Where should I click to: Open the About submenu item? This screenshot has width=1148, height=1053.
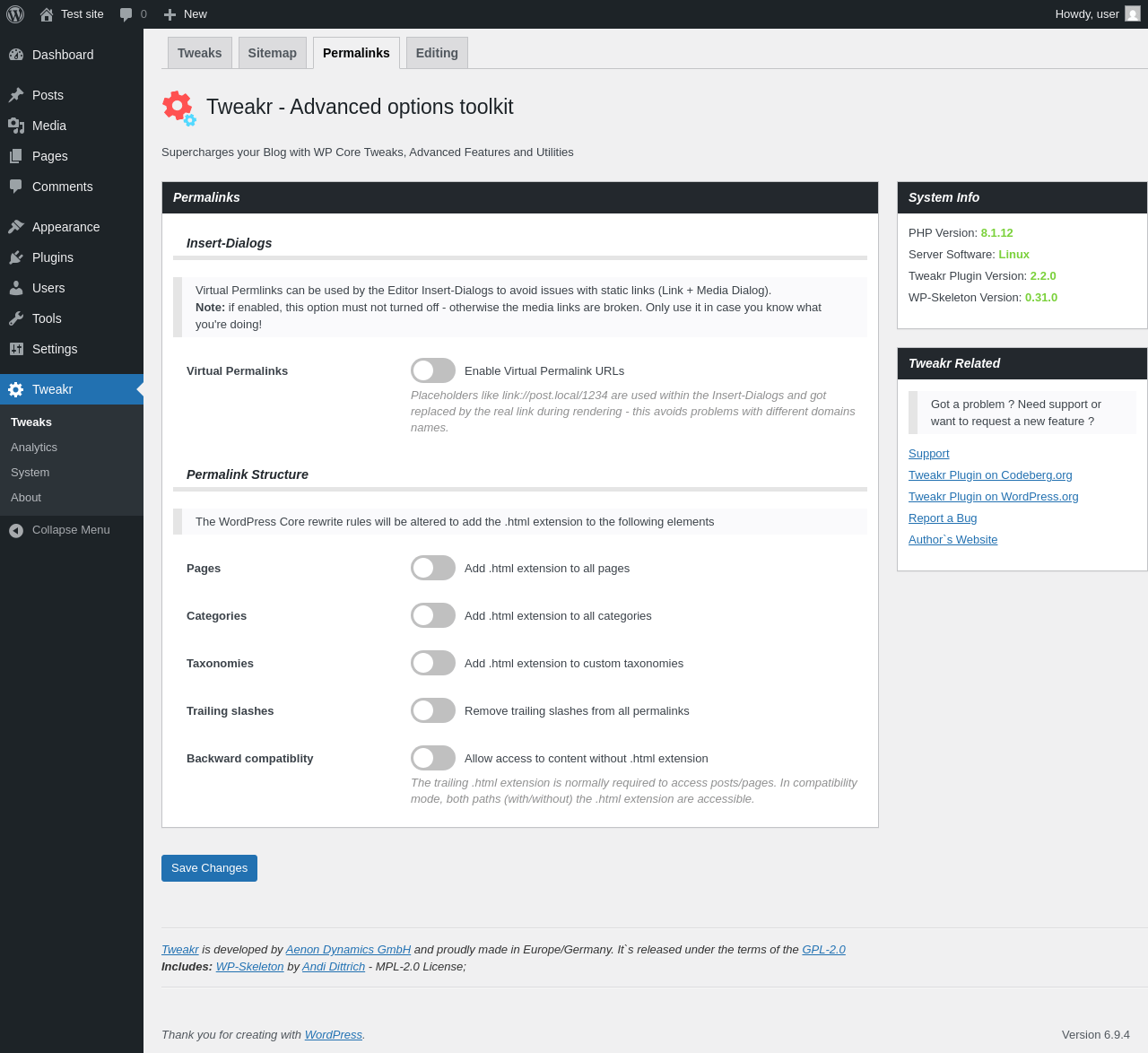[26, 497]
